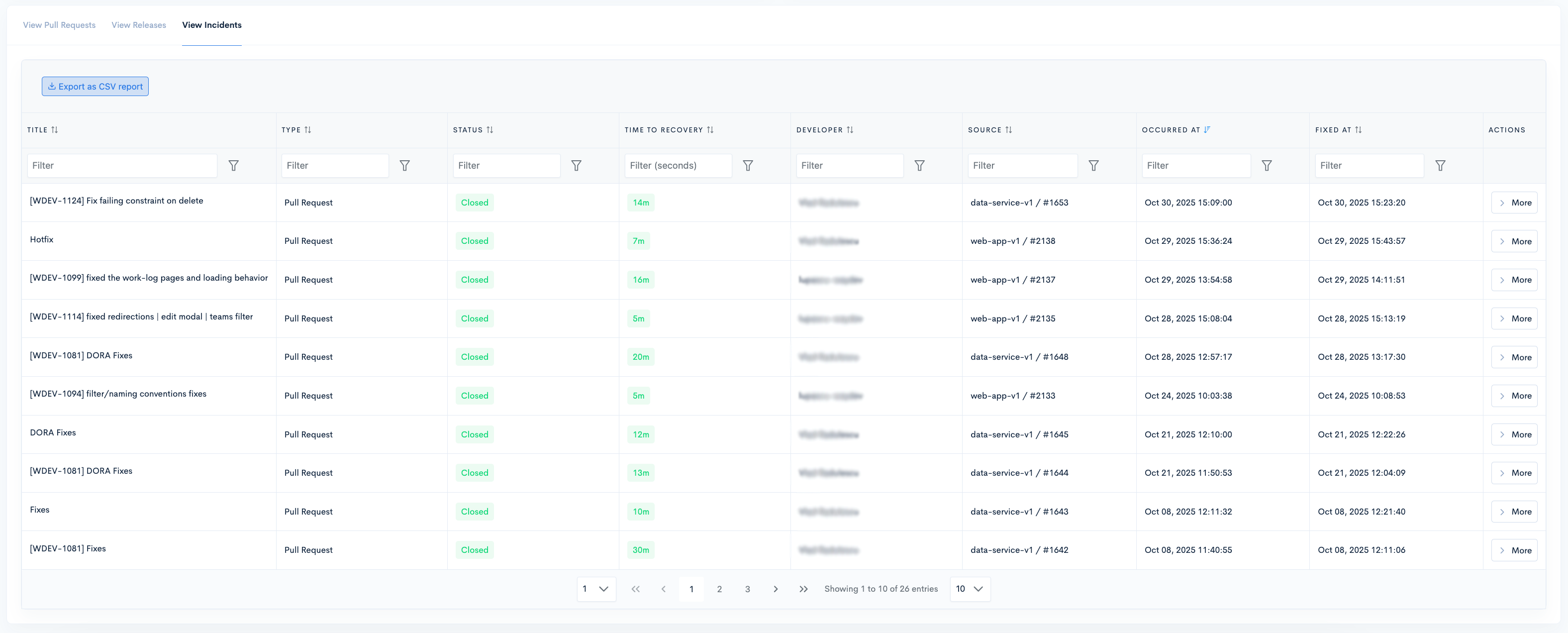The width and height of the screenshot is (1568, 633).
Task: Go to the last page of entries
Action: tap(803, 589)
